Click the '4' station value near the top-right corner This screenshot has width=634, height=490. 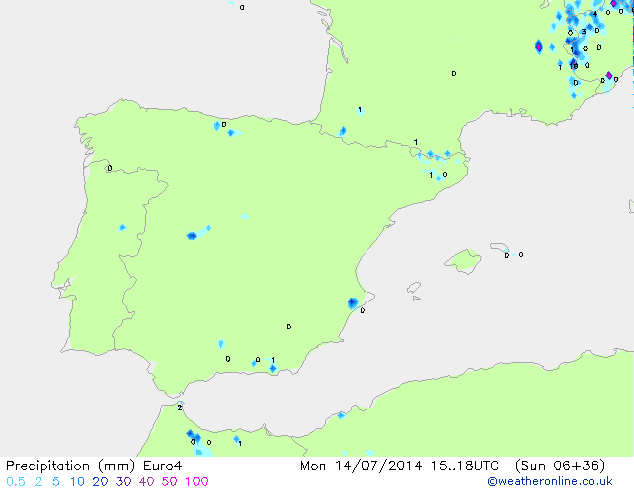pyautogui.click(x=594, y=14)
